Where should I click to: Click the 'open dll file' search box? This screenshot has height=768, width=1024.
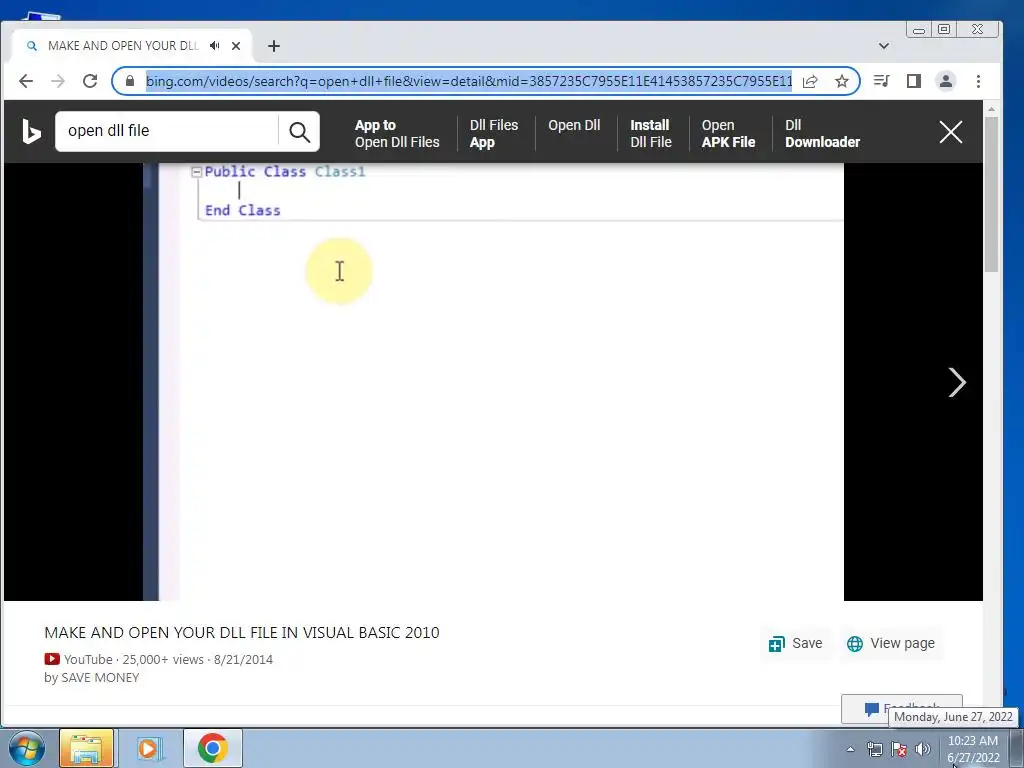click(167, 131)
